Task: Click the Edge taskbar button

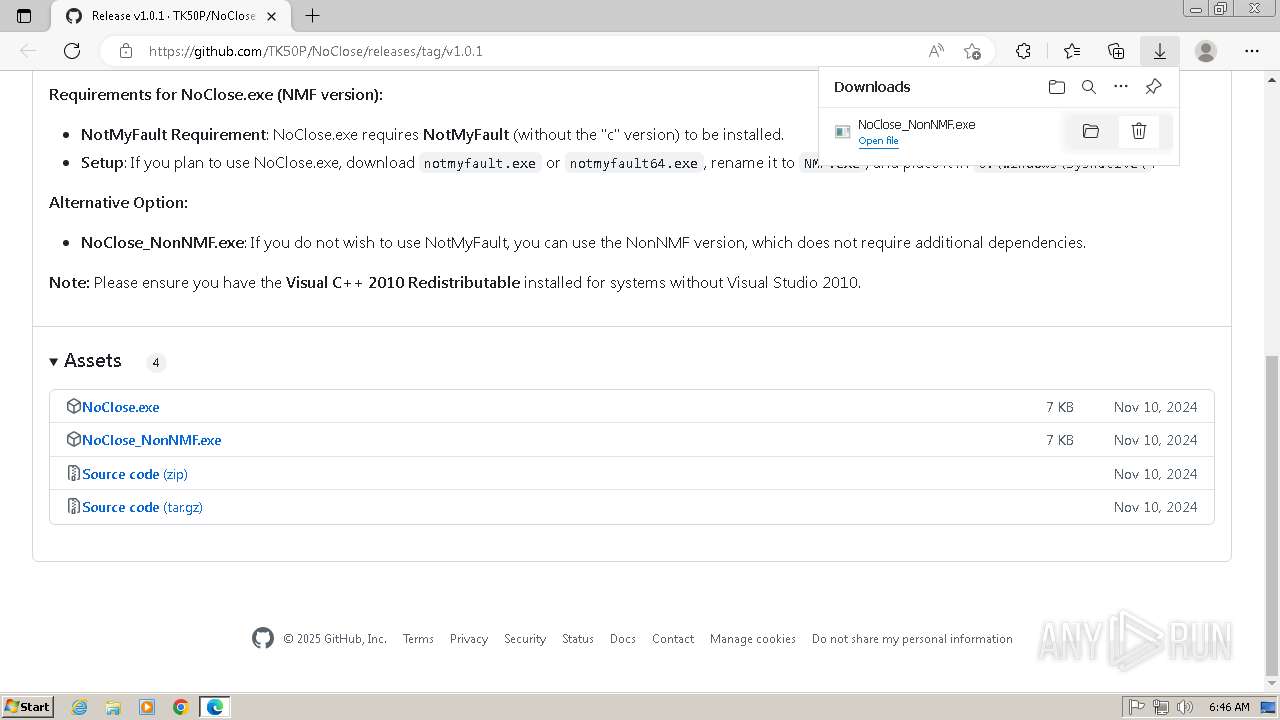Action: (215, 707)
